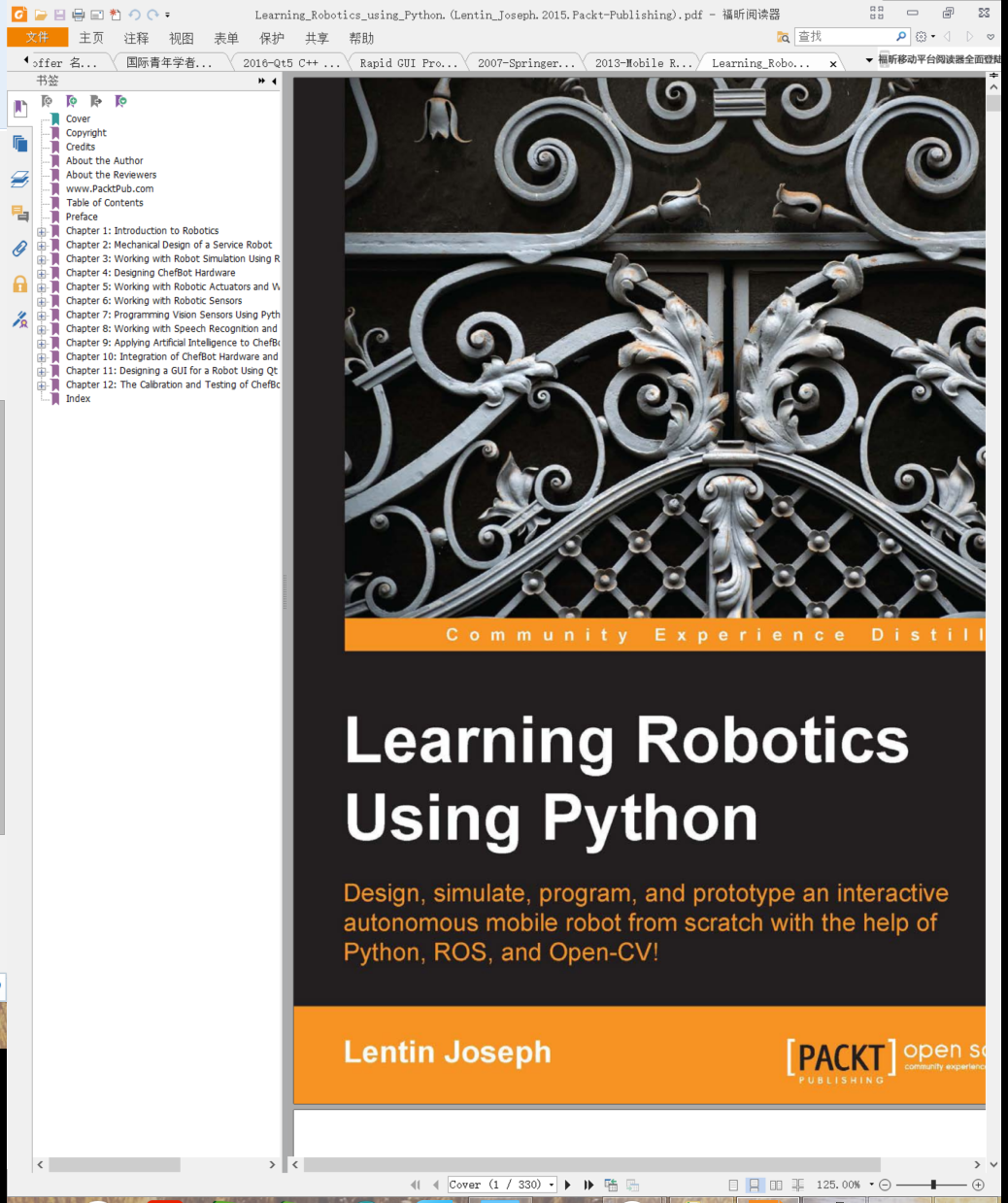Open the Comments panel icon in sidebar

(19, 214)
